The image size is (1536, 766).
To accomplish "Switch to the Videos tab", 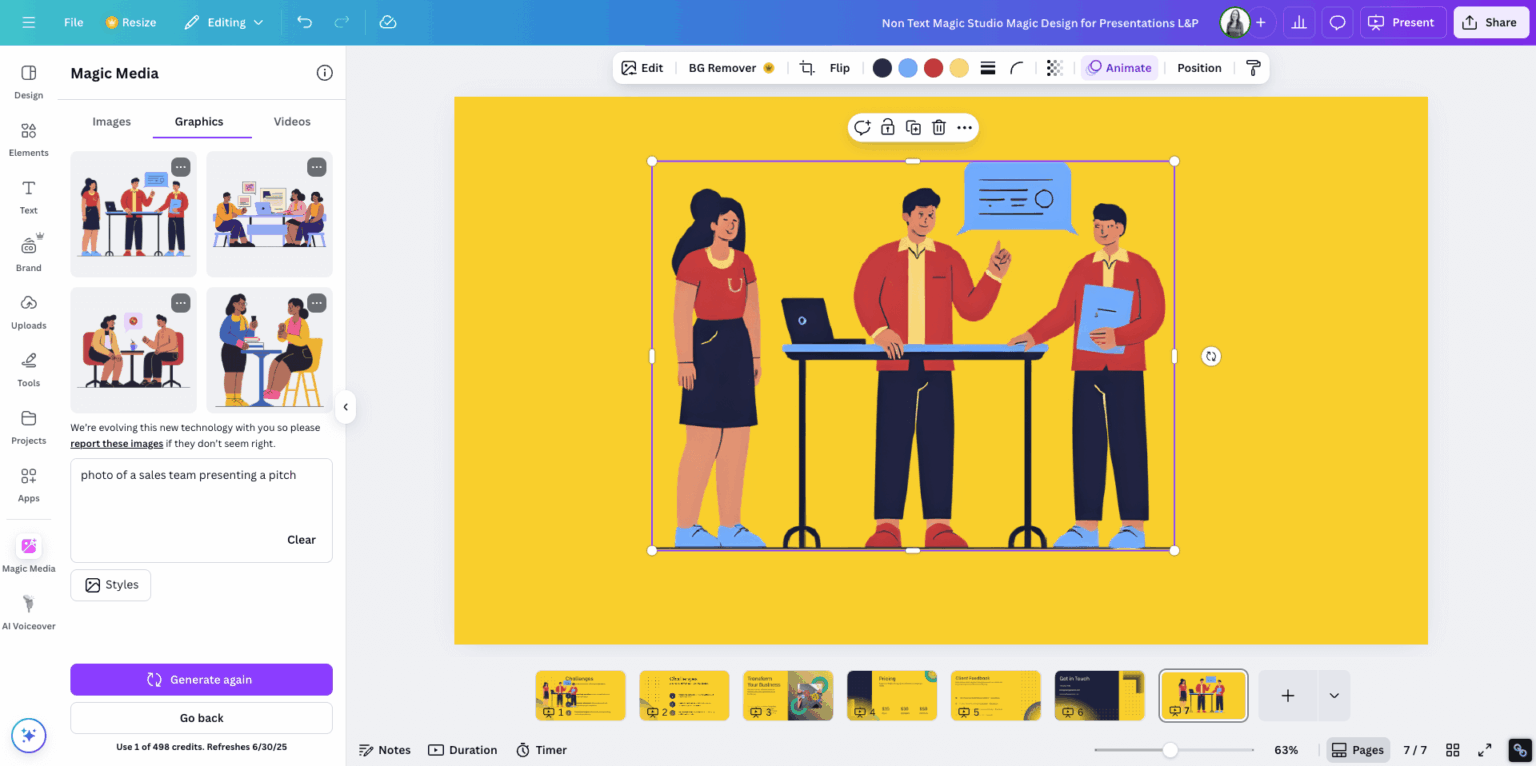I will (x=291, y=121).
